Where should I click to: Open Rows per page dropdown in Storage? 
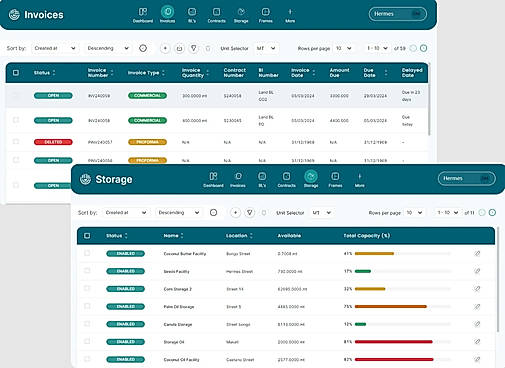pos(414,213)
